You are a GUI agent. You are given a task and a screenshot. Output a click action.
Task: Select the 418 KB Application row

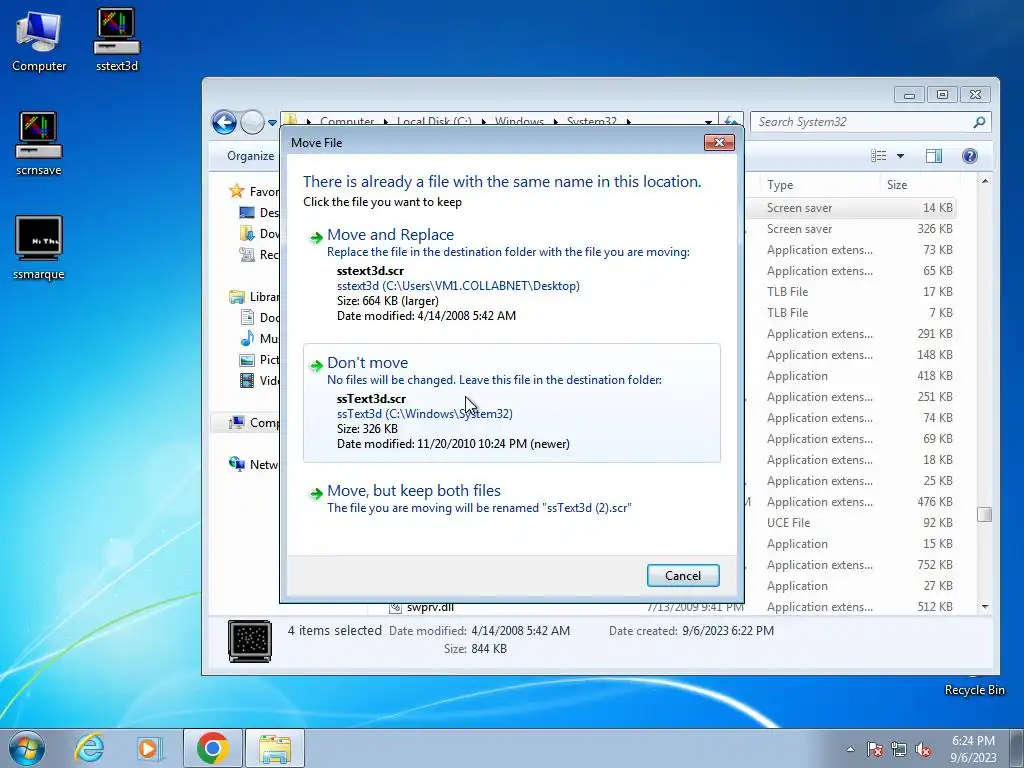[x=850, y=376]
